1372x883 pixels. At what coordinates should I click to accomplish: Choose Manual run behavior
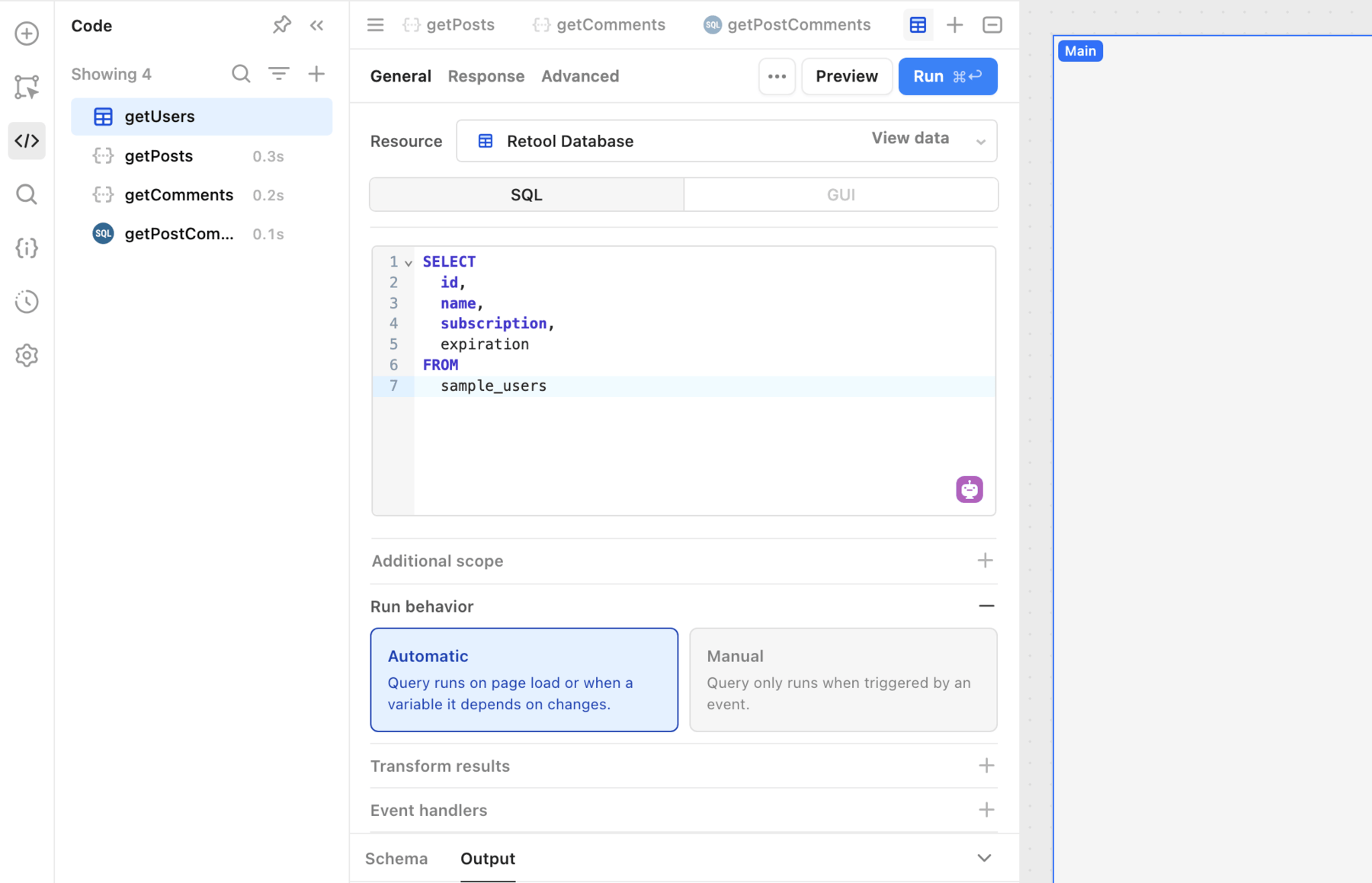pos(844,680)
